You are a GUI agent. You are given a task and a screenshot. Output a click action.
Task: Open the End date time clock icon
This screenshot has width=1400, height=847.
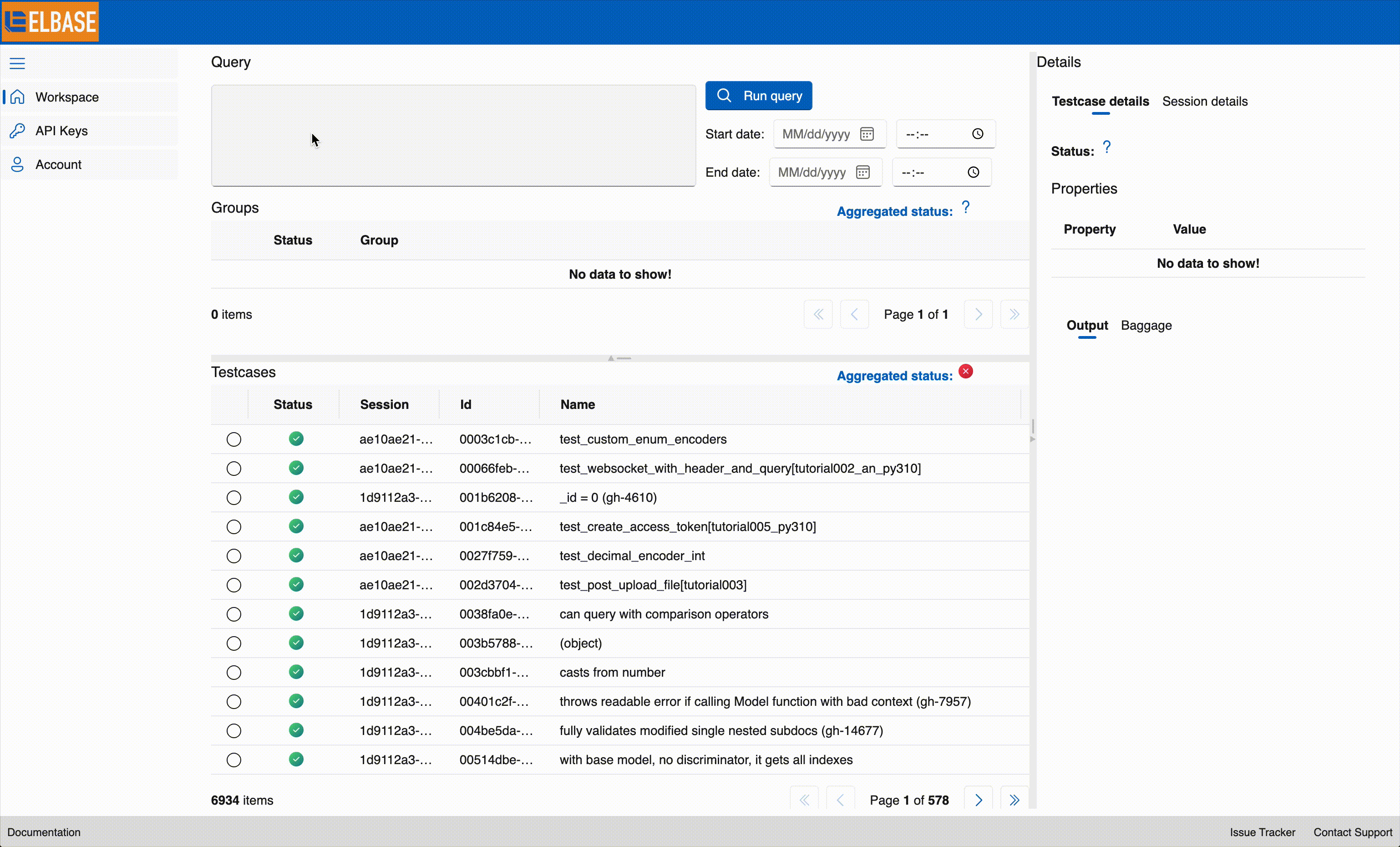pos(973,172)
